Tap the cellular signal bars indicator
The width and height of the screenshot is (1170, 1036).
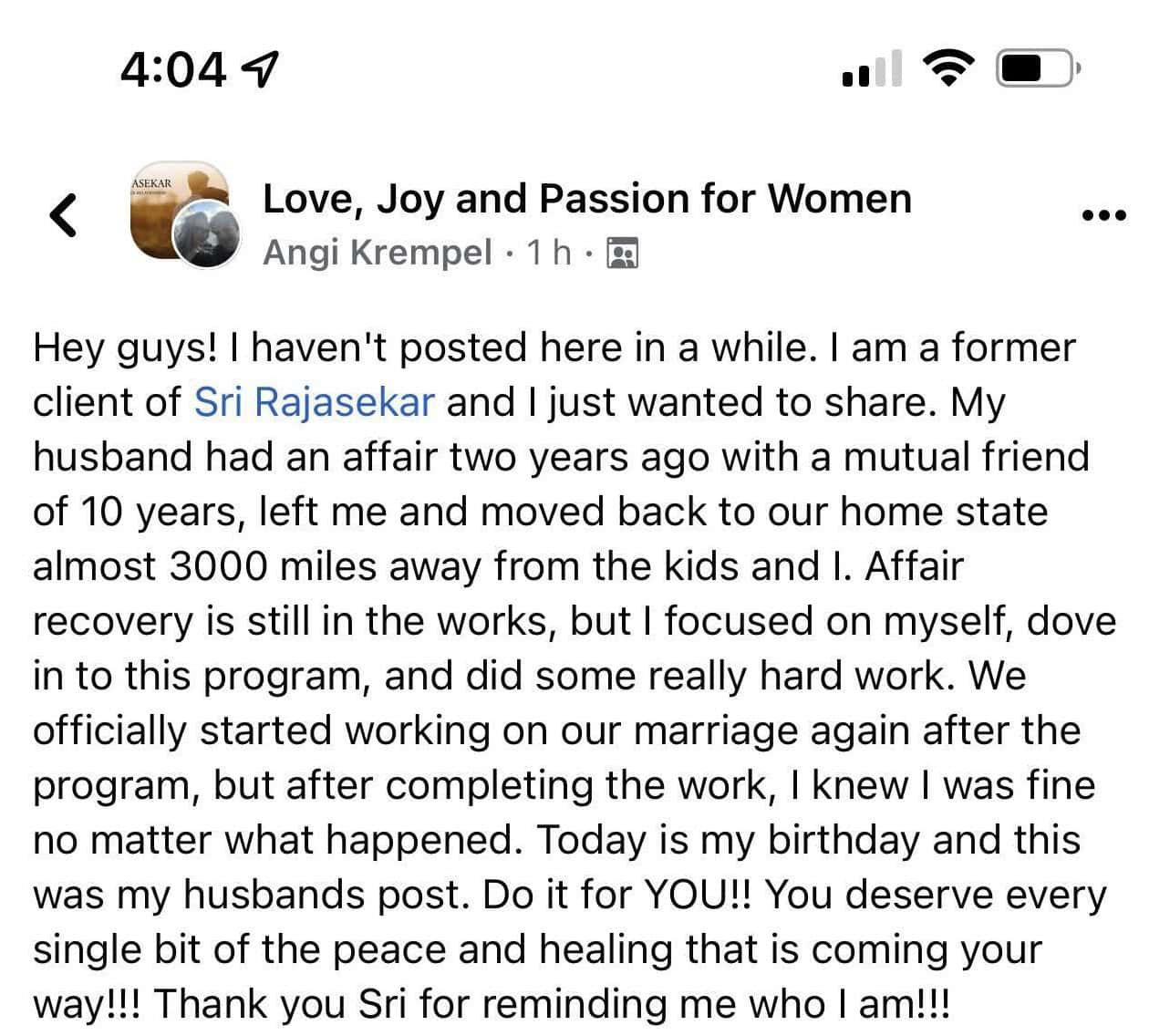(x=872, y=69)
